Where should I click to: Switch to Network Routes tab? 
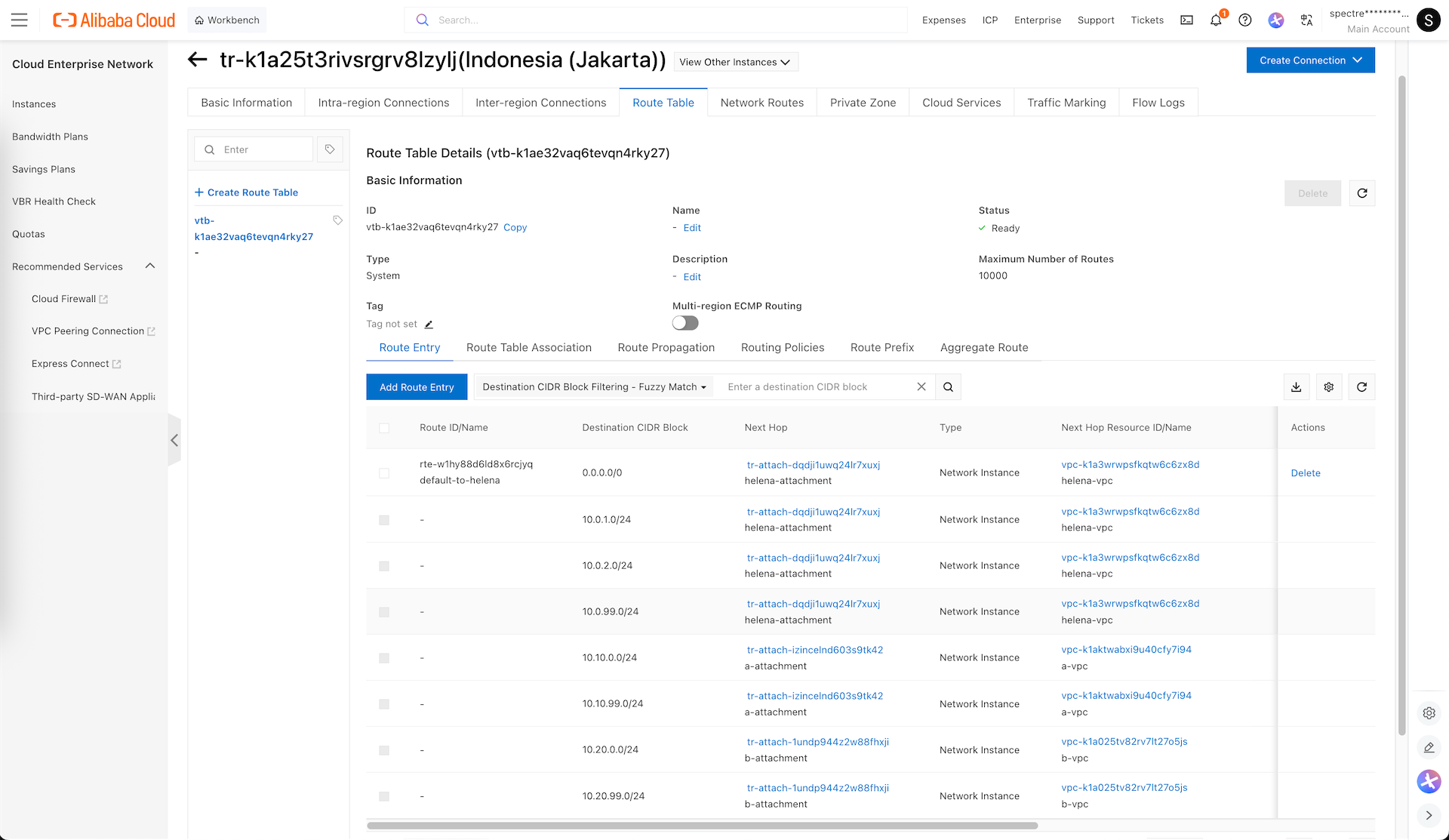pos(761,103)
